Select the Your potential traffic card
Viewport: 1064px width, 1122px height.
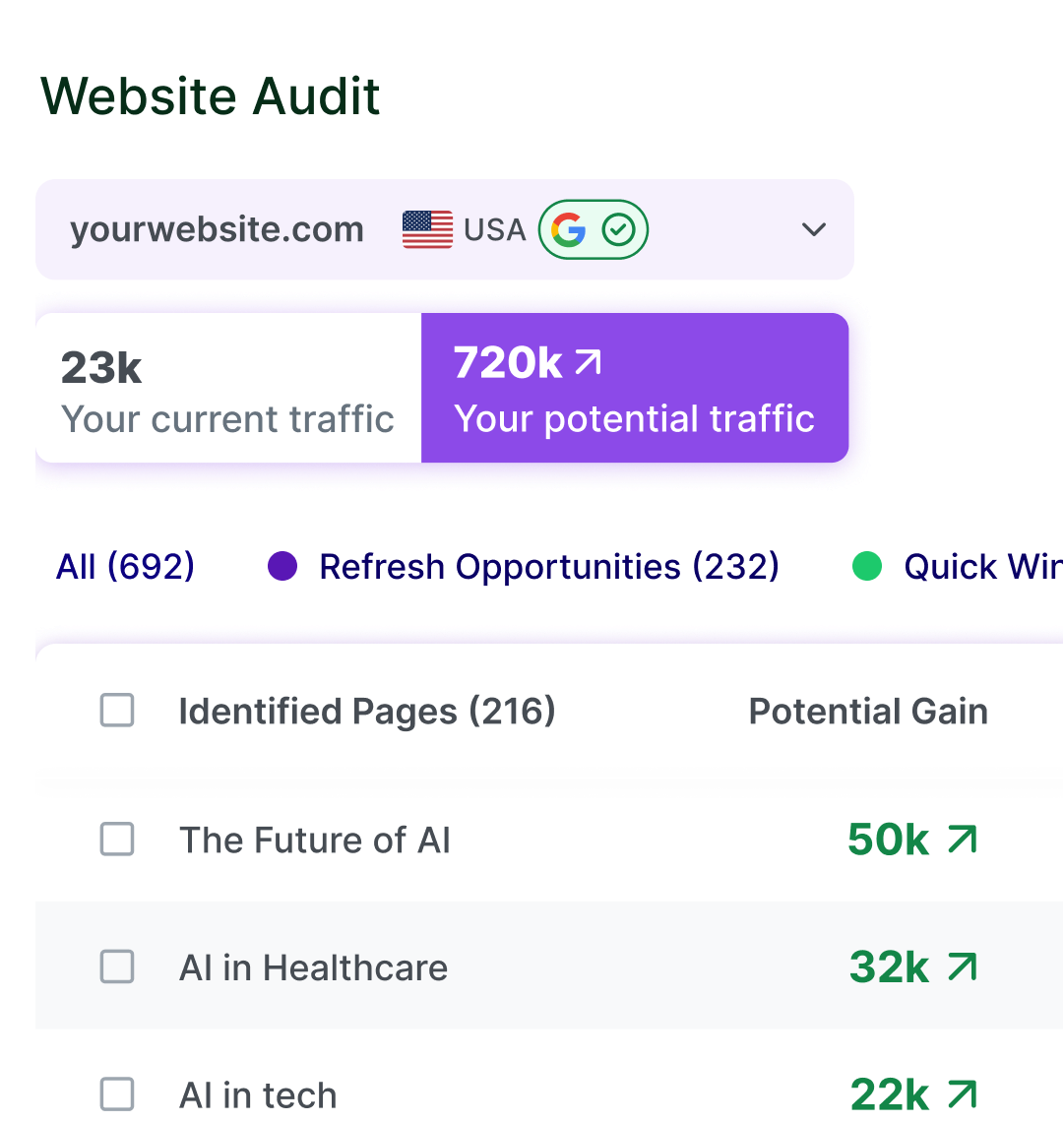coord(635,389)
